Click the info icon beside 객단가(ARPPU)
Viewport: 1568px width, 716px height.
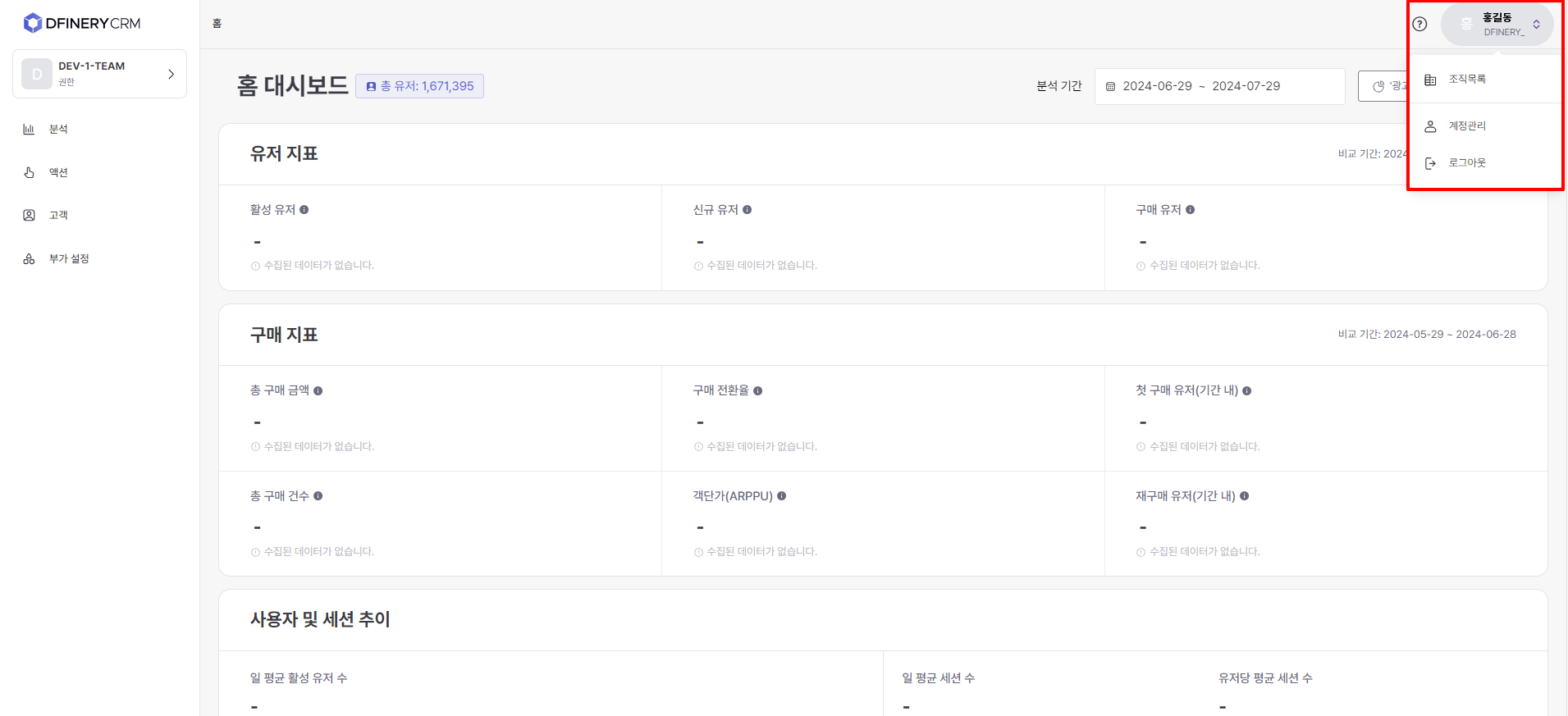[x=782, y=496]
